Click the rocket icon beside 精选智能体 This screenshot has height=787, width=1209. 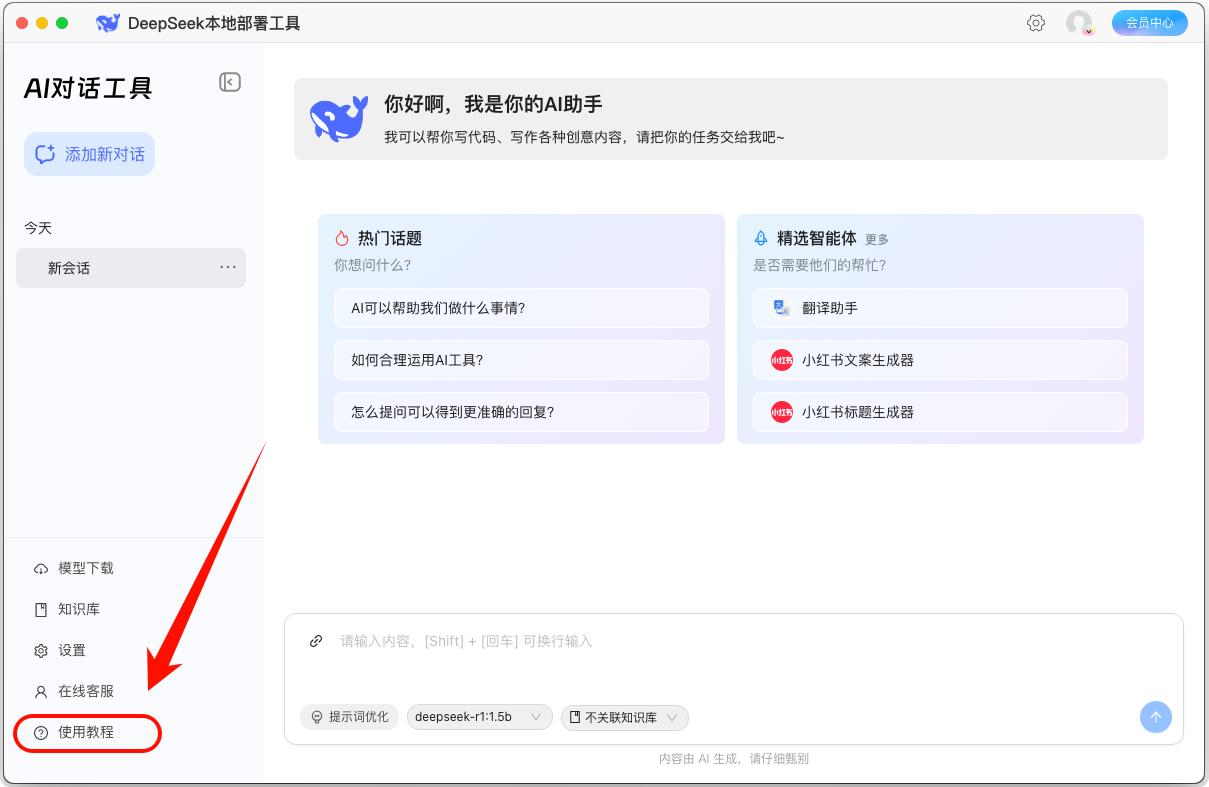[x=761, y=238]
